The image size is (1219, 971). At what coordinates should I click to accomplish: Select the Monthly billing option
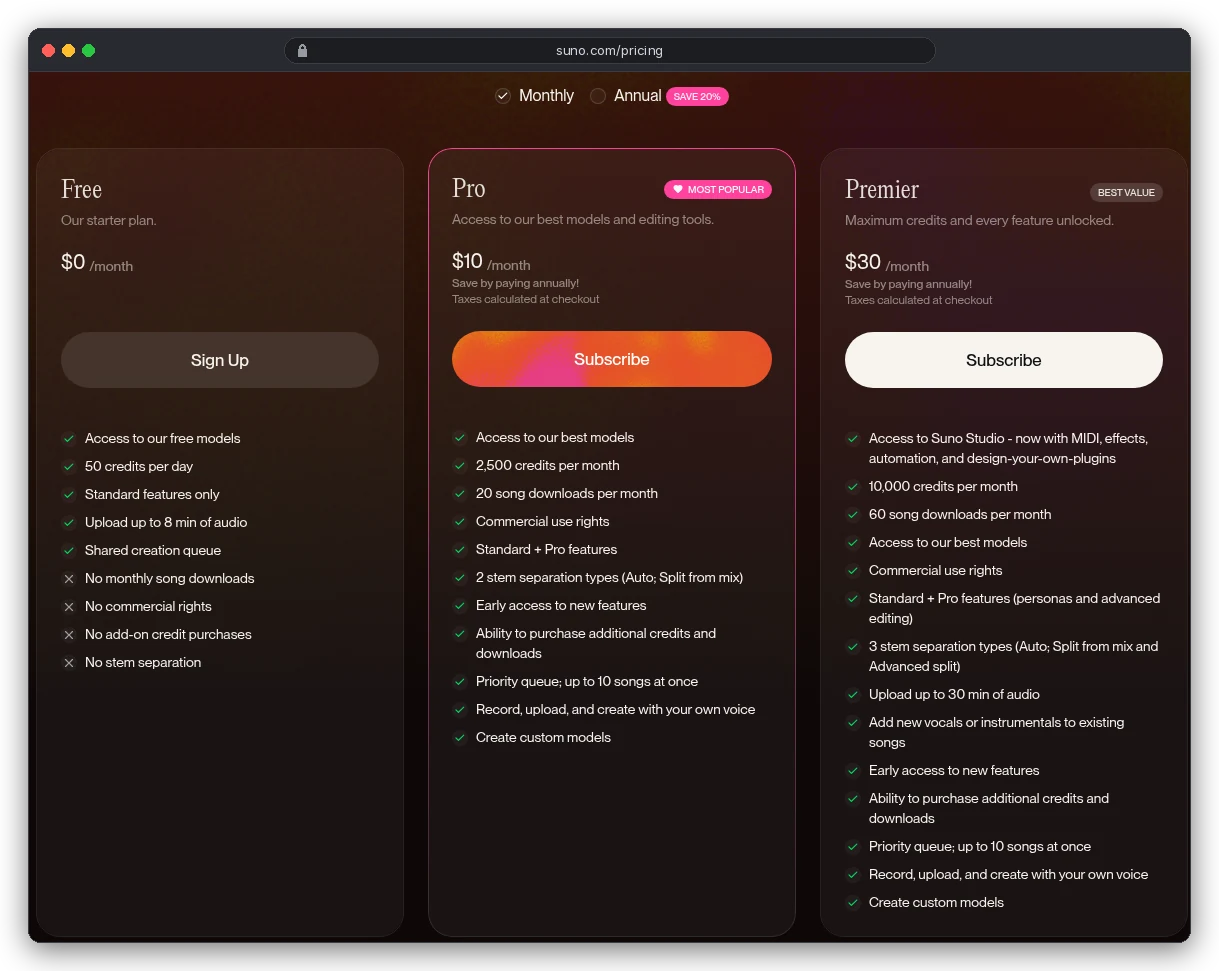tap(535, 96)
